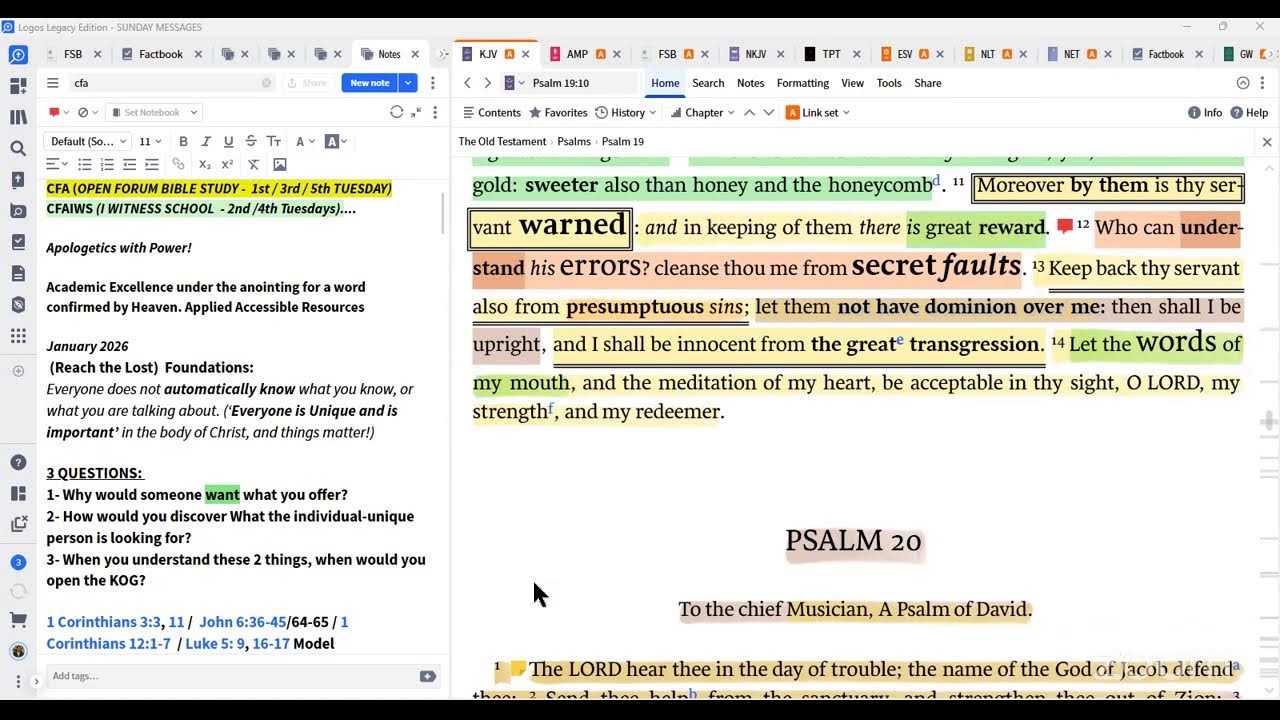
Task: Open the text color picker
Action: click(304, 141)
